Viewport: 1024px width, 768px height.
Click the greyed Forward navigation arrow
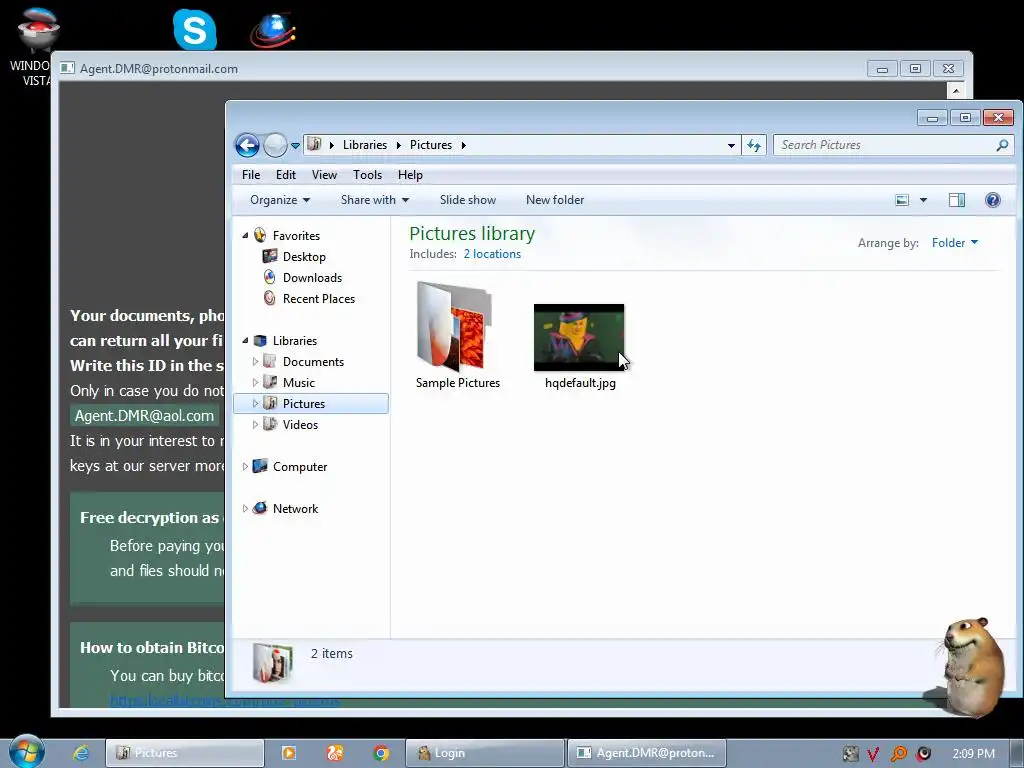tap(275, 145)
